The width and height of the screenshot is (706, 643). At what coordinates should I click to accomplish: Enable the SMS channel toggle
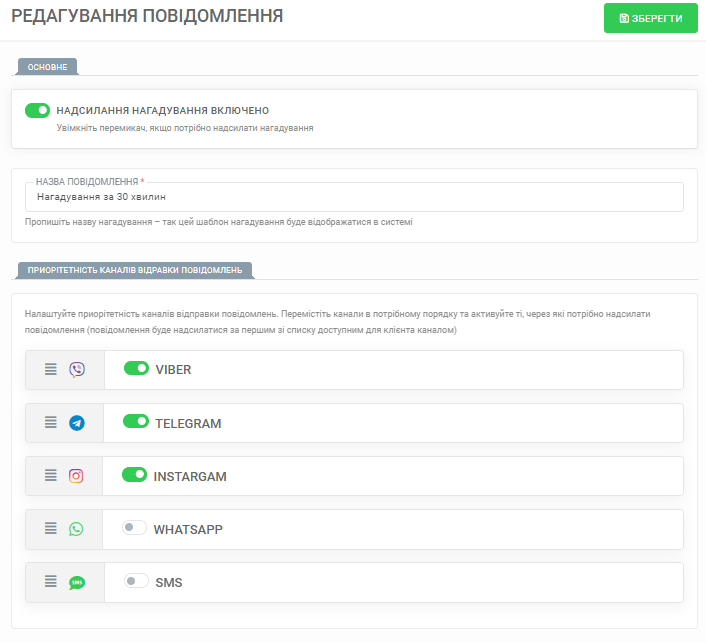coord(136,580)
